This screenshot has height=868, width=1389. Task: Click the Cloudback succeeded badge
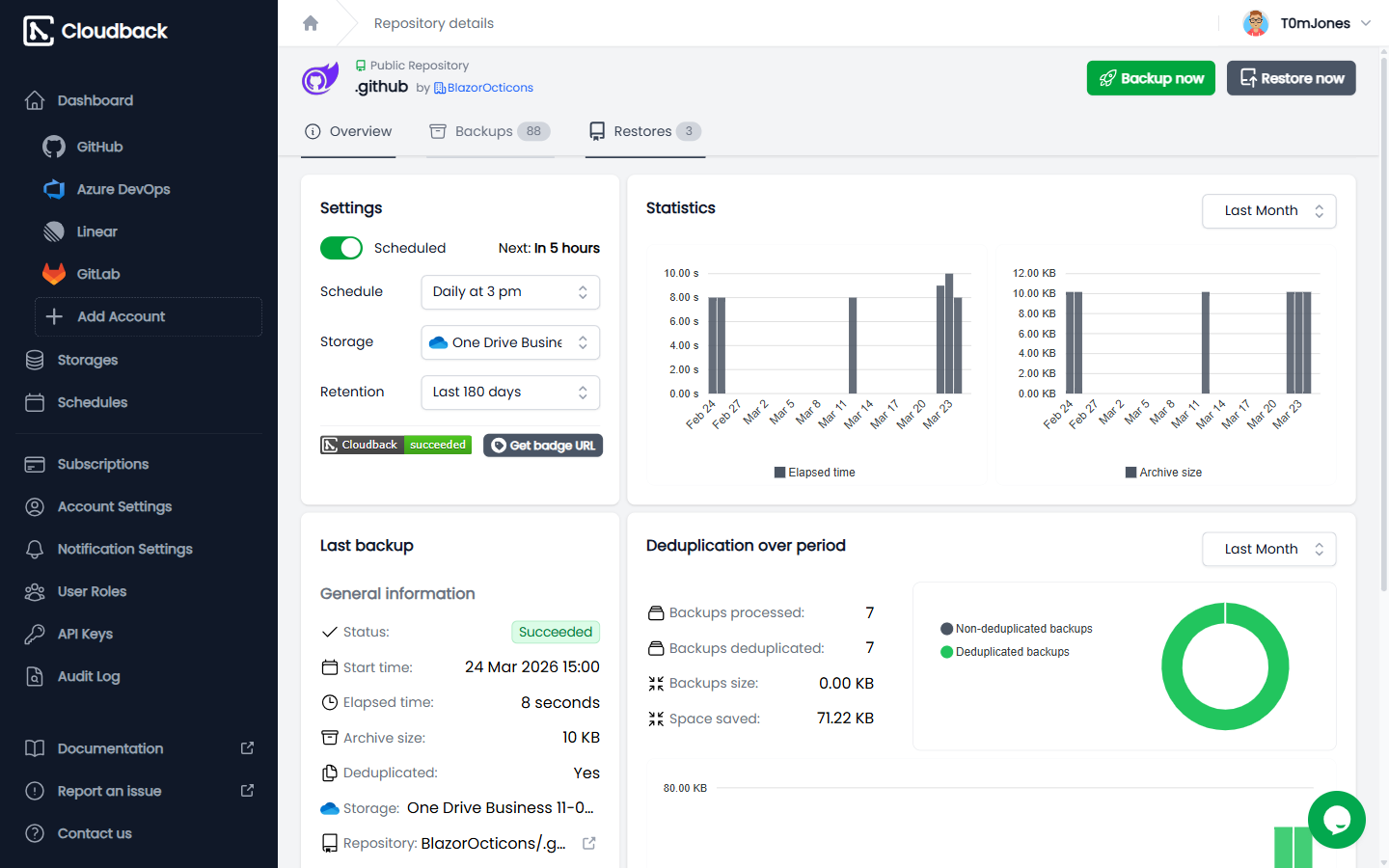(x=395, y=445)
